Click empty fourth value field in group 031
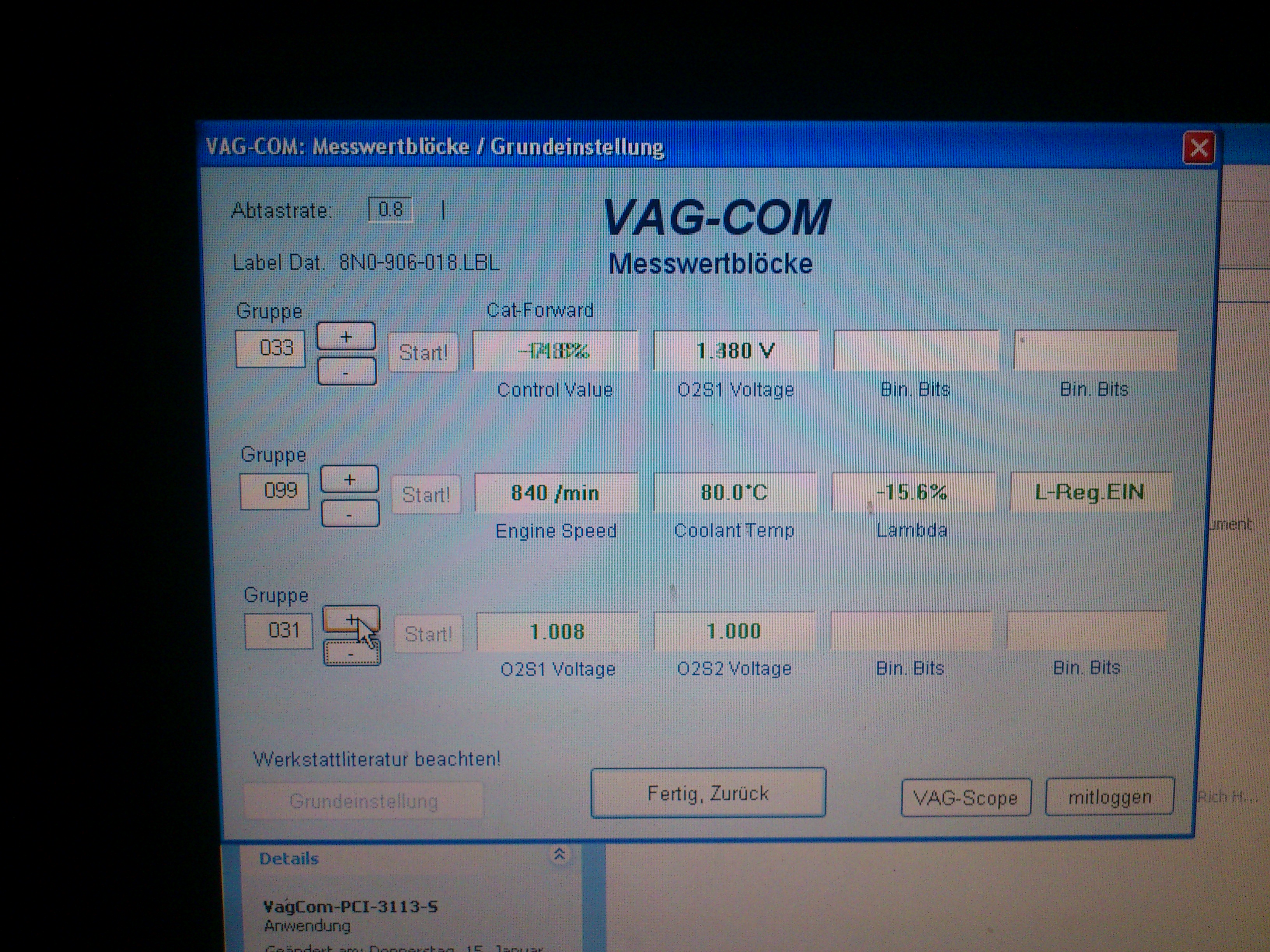The image size is (1270, 952). (1087, 630)
